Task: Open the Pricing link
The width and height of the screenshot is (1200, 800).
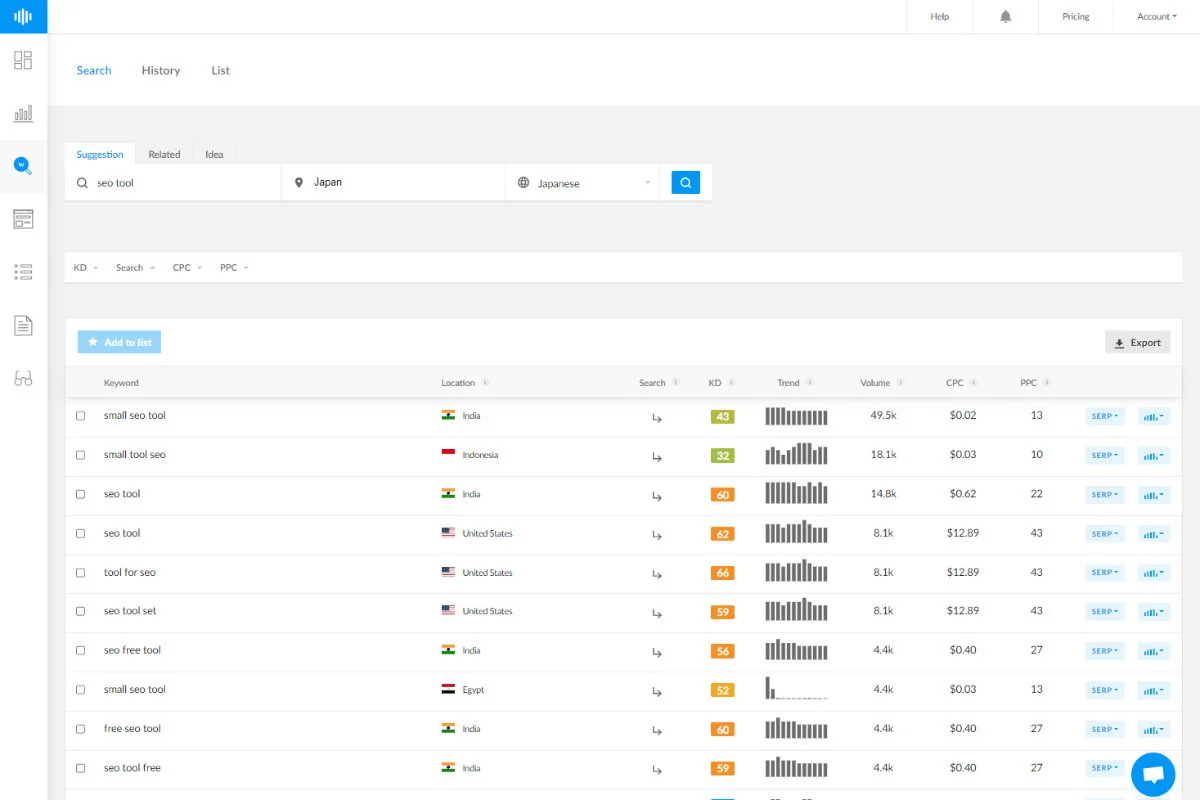Action: point(1076,17)
